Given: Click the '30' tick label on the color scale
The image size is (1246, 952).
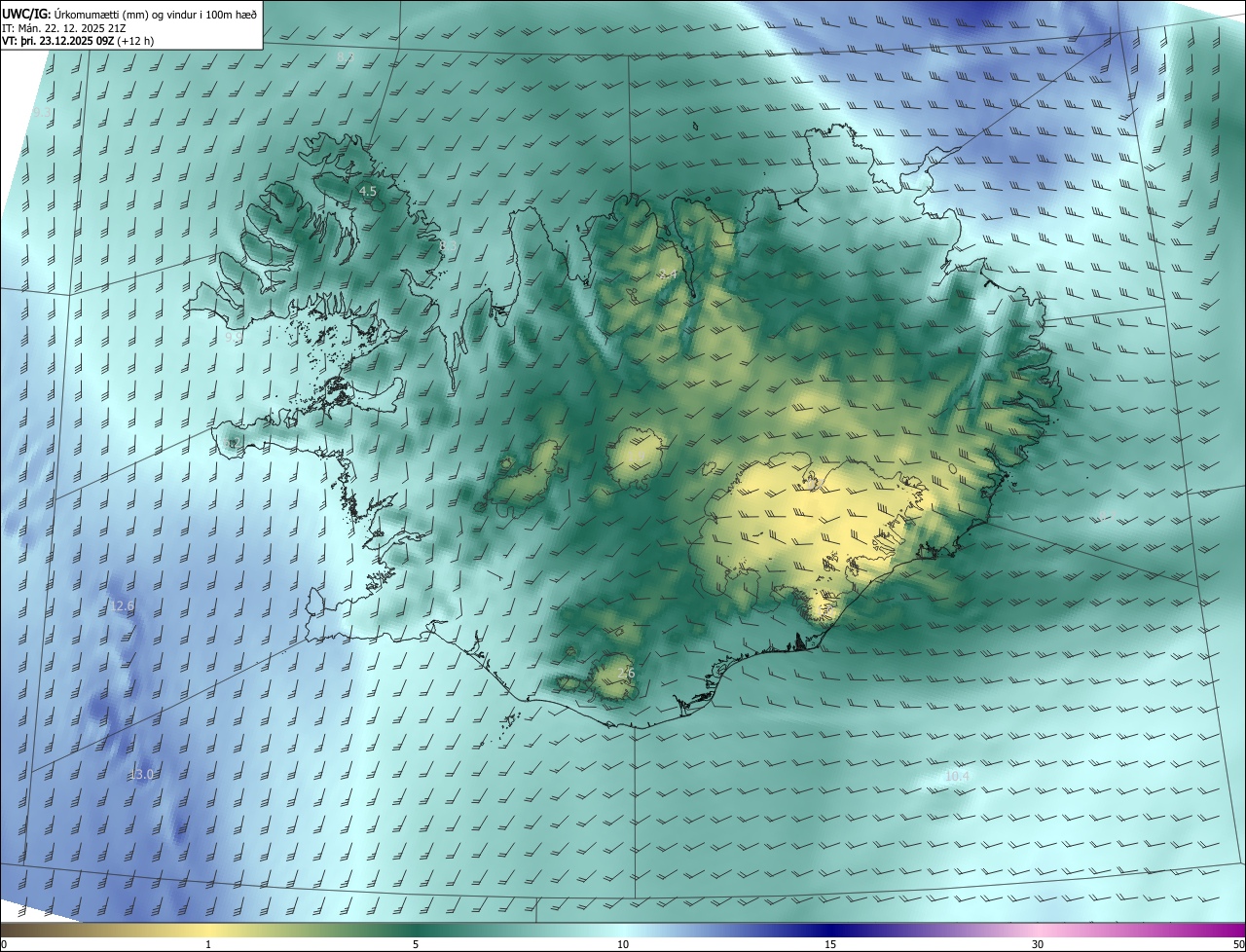Looking at the screenshot, I should pyautogui.click(x=1038, y=944).
